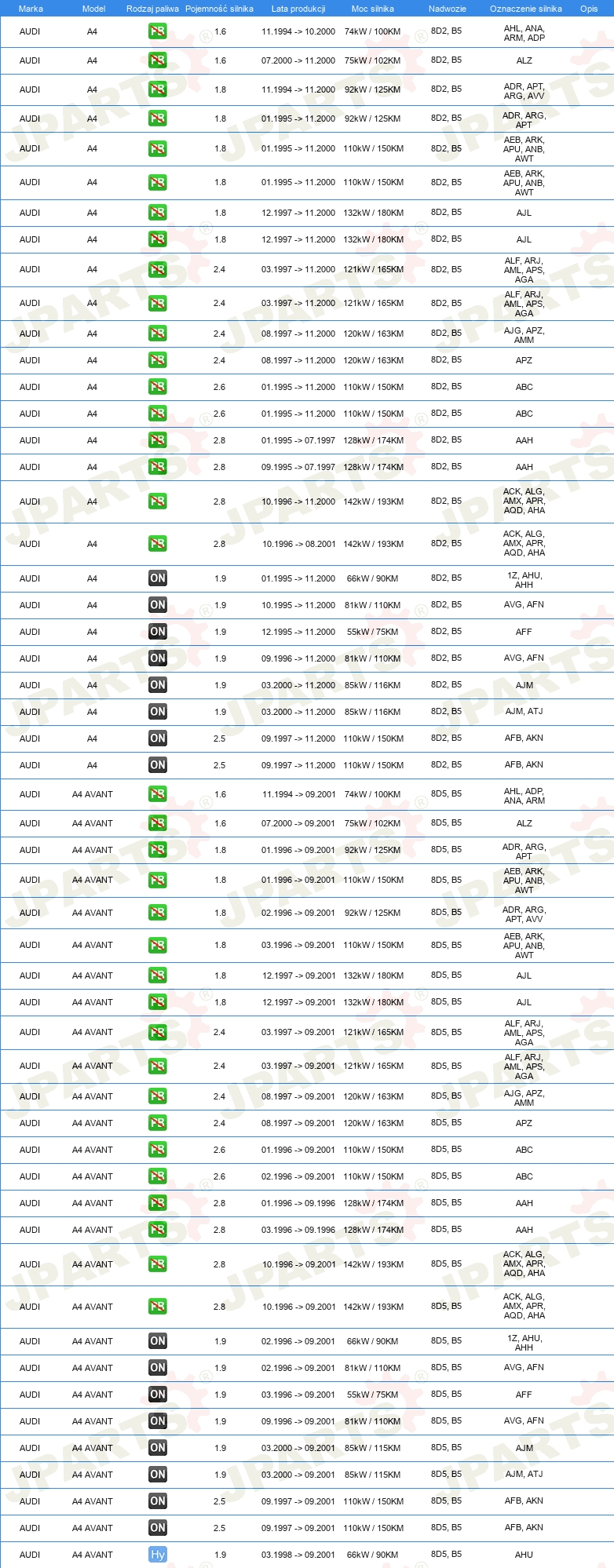
Task: Click '55kW / 75KM' in the A4 row
Action: [372, 632]
